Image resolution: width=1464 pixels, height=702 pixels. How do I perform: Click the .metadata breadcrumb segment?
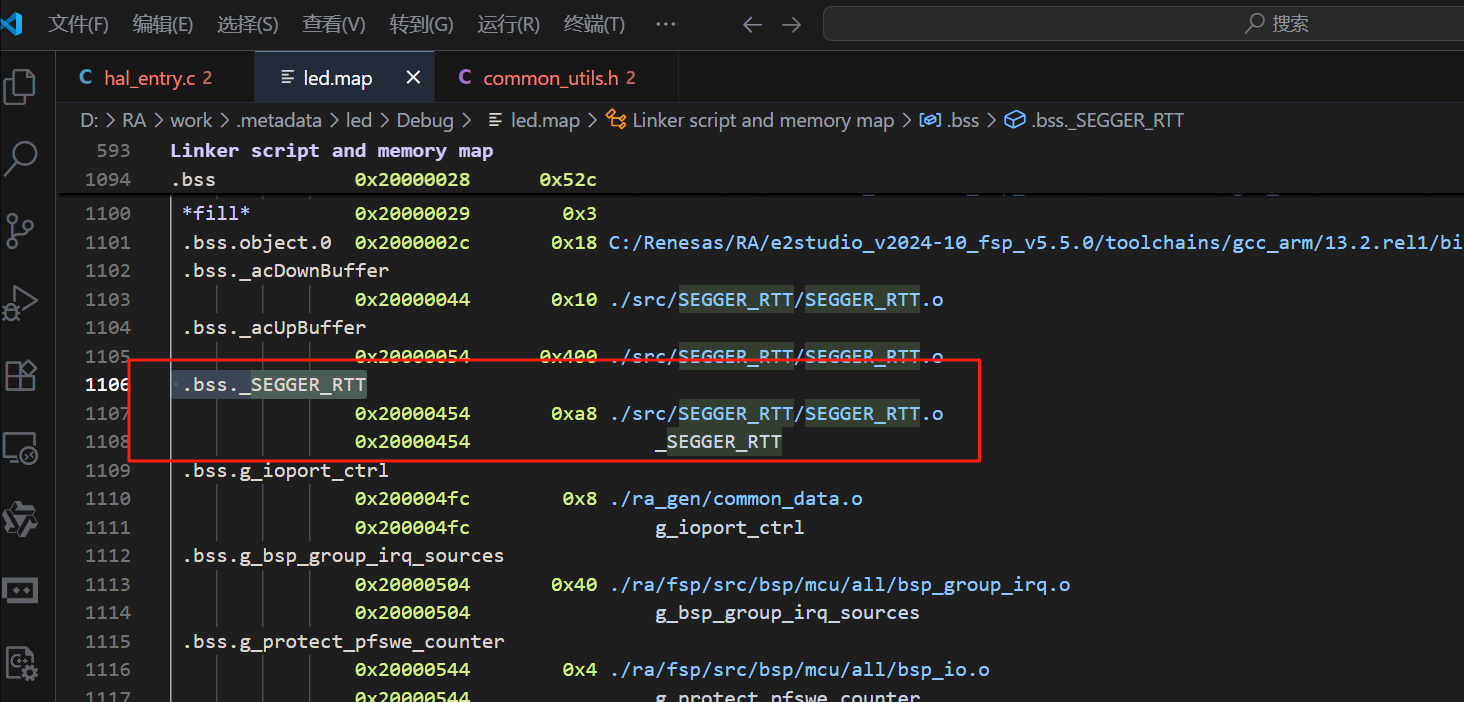279,121
